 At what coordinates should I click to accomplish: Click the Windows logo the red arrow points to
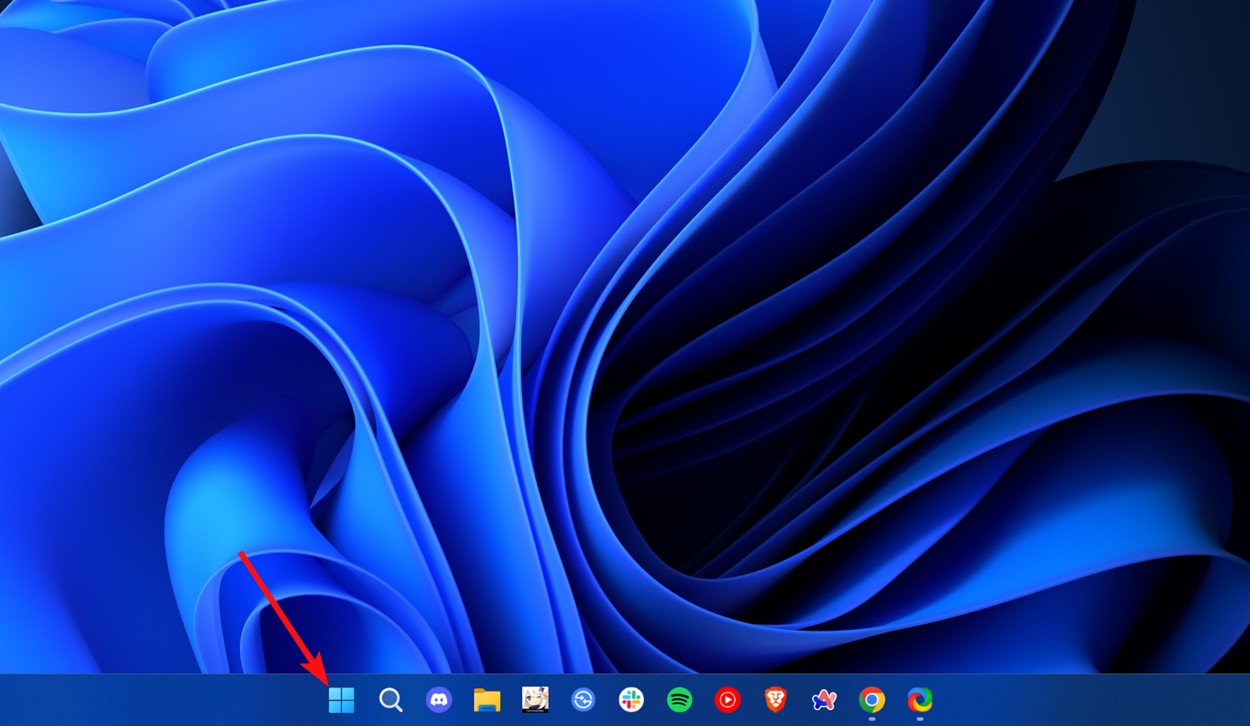(342, 700)
